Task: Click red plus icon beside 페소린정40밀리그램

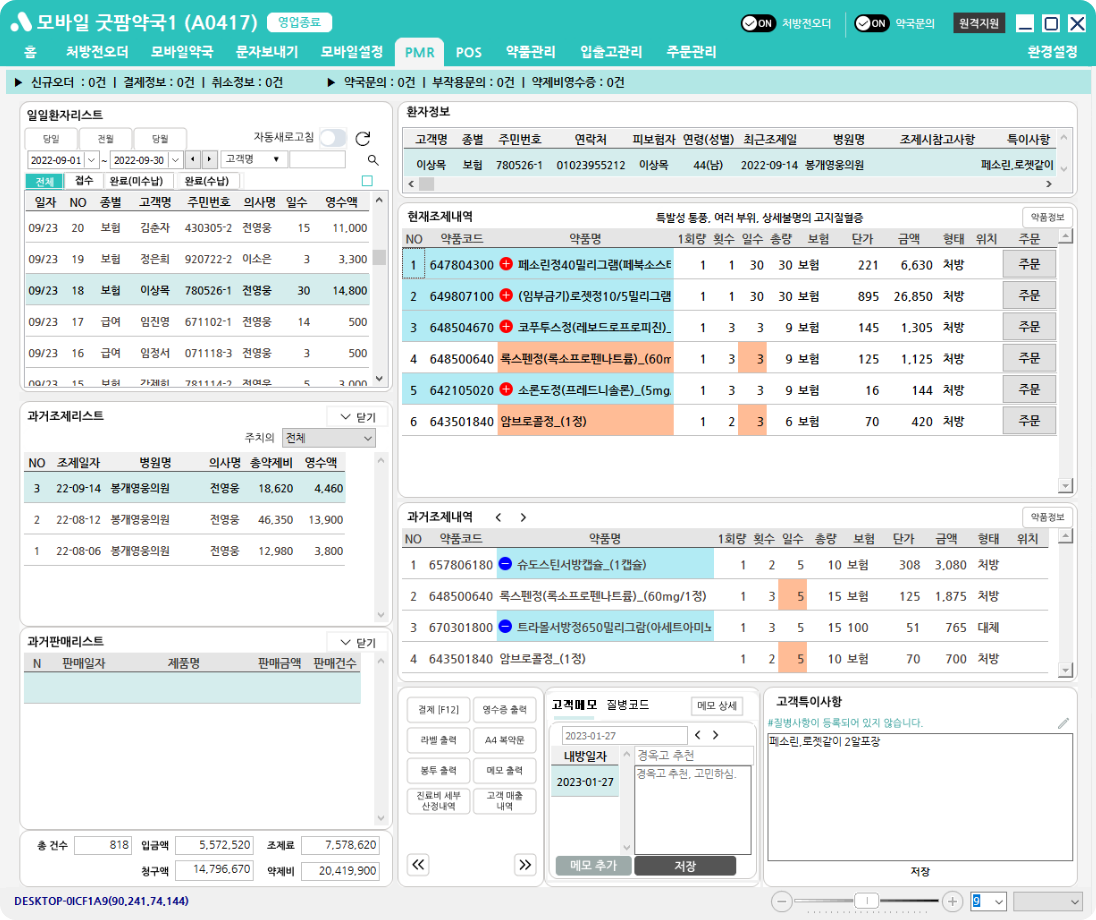Action: pos(506,265)
